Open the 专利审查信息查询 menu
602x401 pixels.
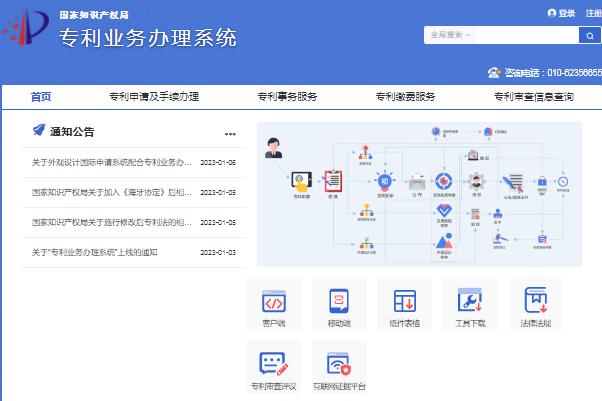coord(534,96)
